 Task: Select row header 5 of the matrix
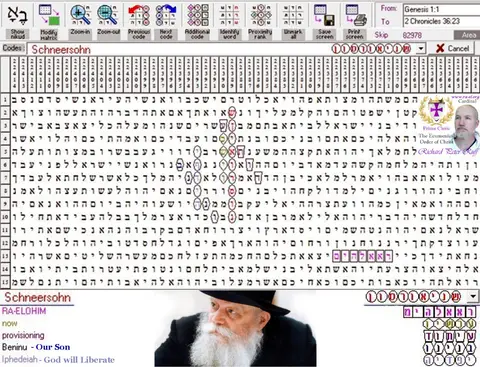5,152
